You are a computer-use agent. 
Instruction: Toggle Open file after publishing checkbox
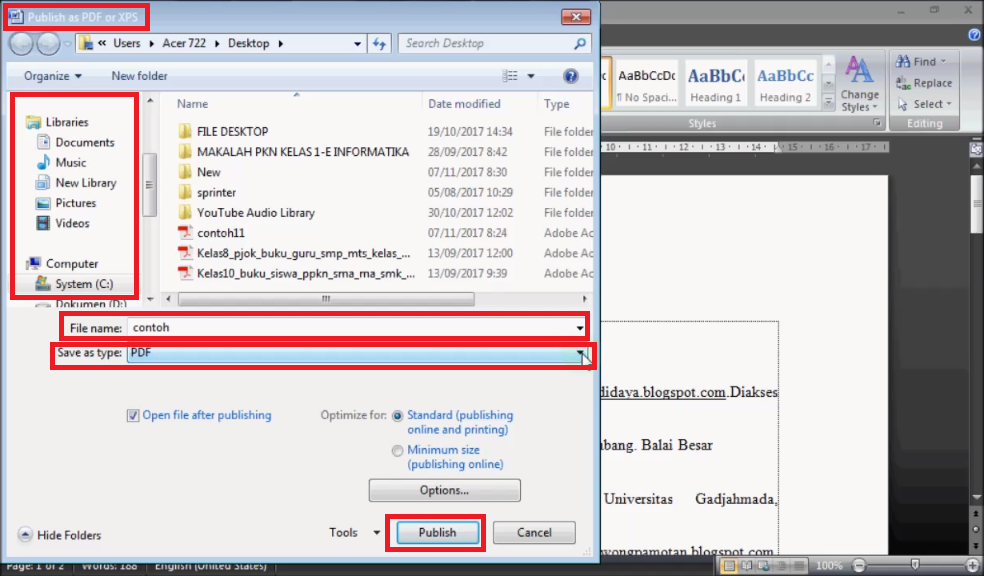pyautogui.click(x=133, y=415)
